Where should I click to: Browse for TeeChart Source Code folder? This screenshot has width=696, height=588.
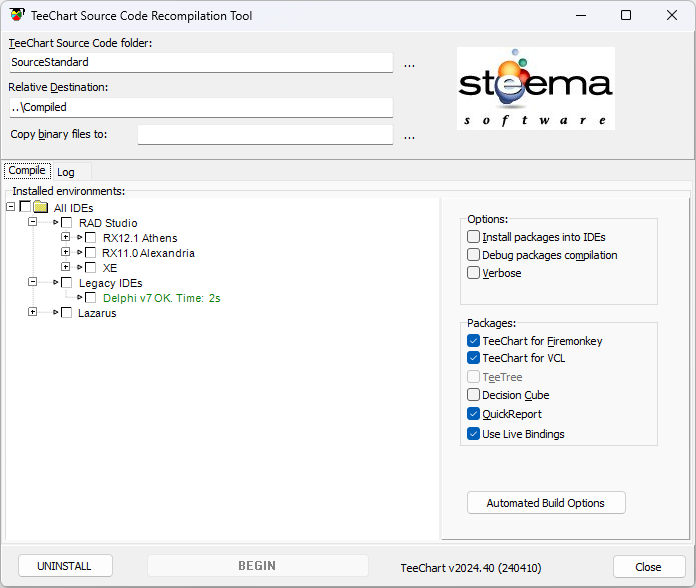tap(409, 65)
